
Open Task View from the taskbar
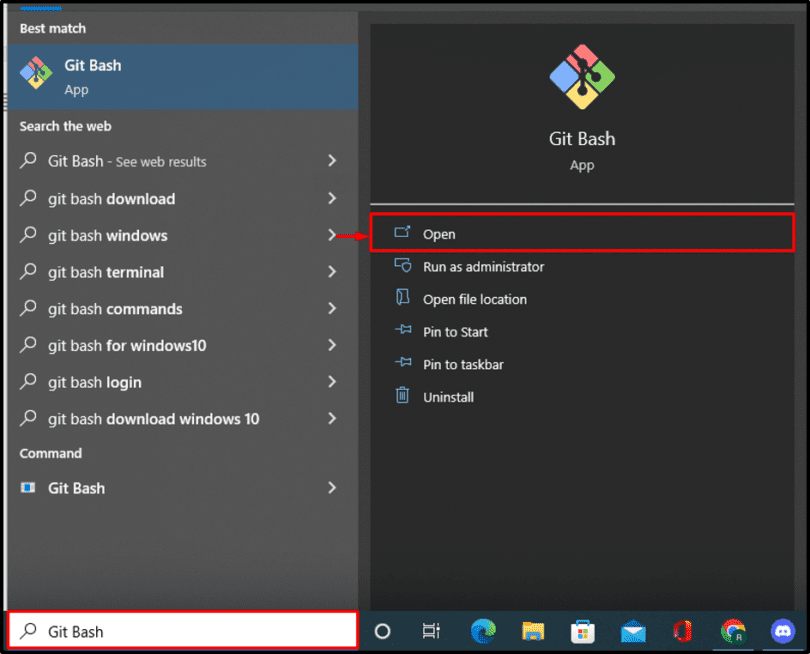point(431,631)
